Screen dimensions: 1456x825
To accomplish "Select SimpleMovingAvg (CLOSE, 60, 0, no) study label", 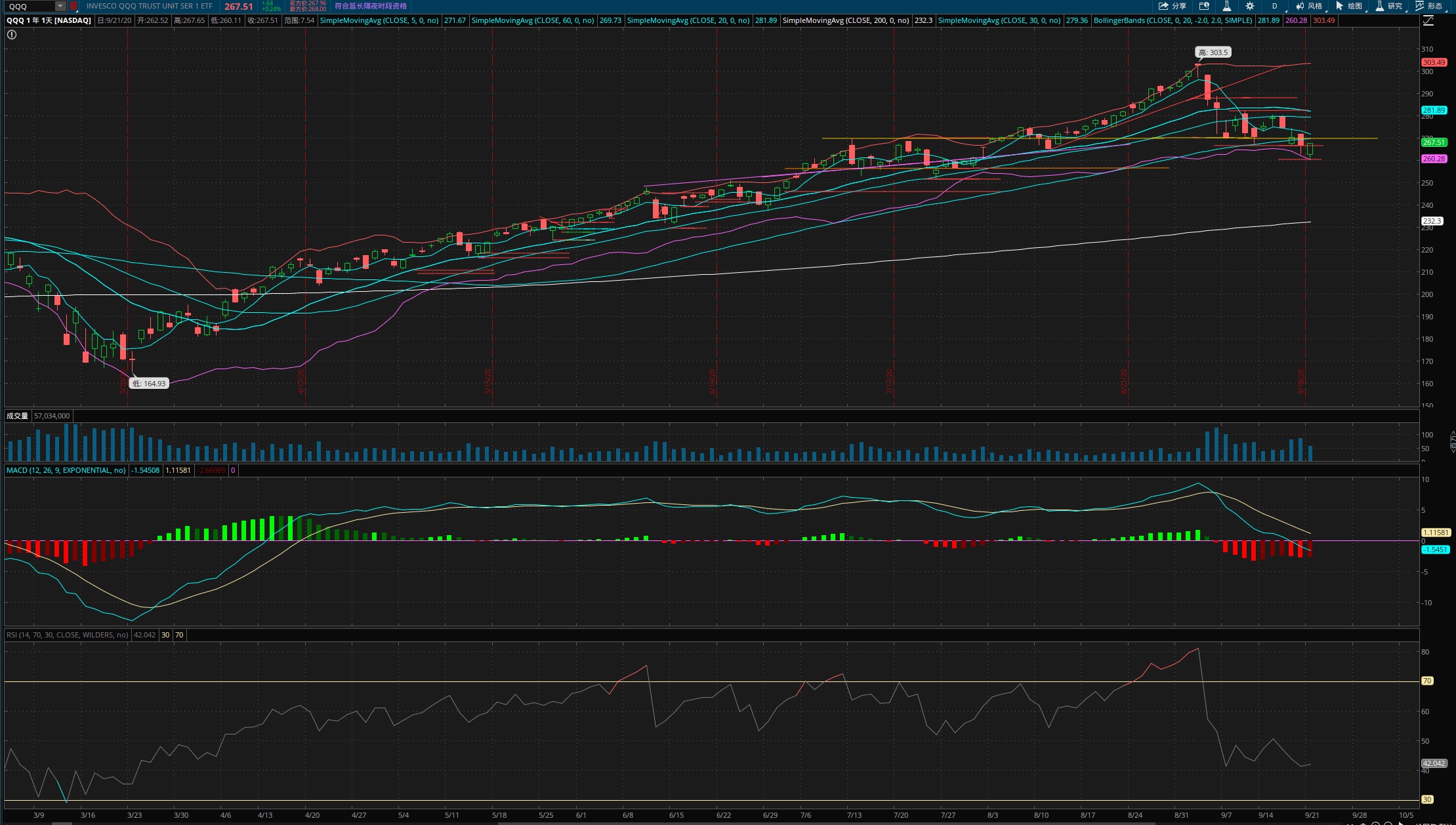I will click(x=533, y=20).
